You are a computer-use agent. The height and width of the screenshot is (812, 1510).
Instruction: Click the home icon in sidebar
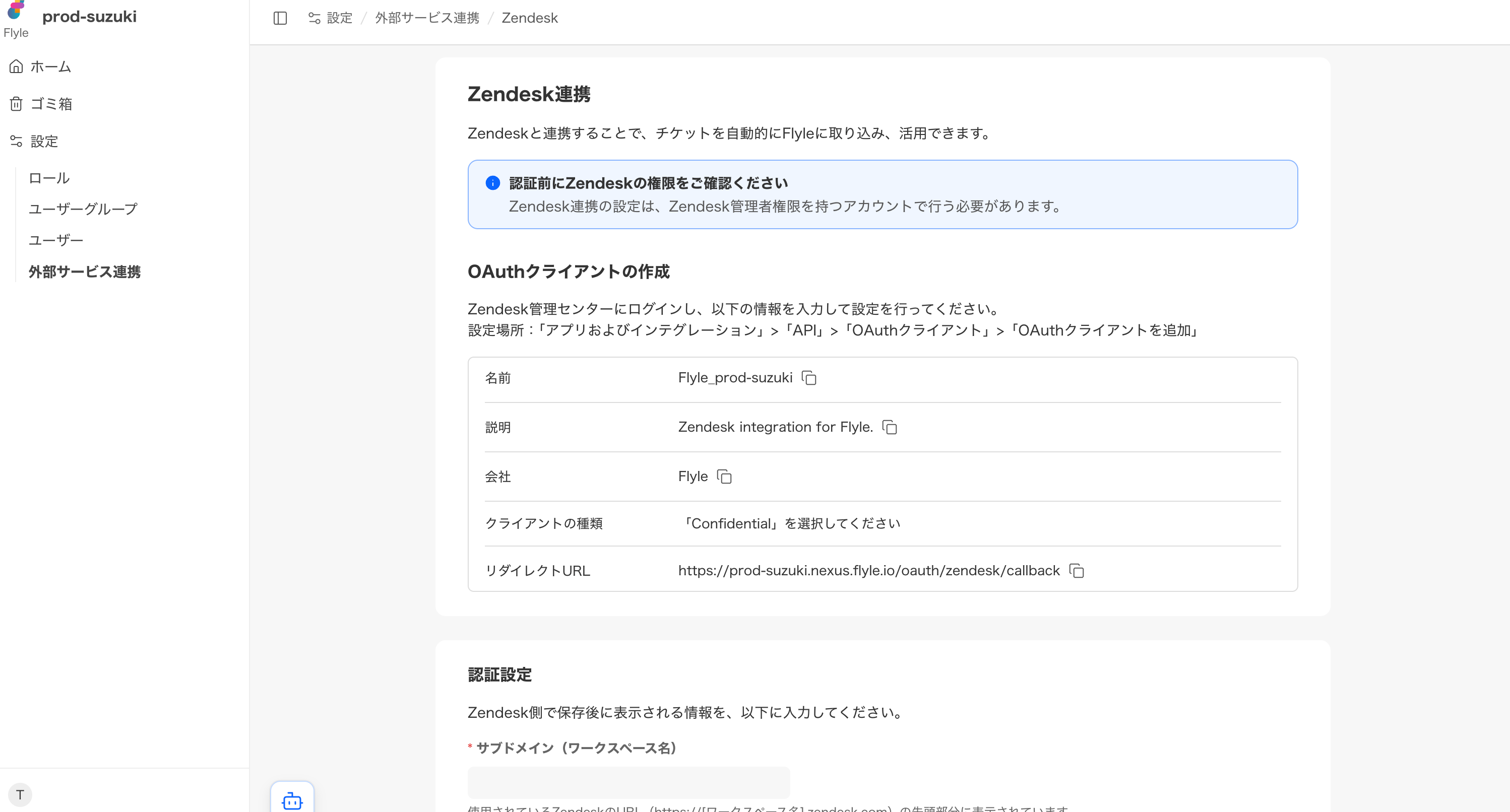(16, 66)
